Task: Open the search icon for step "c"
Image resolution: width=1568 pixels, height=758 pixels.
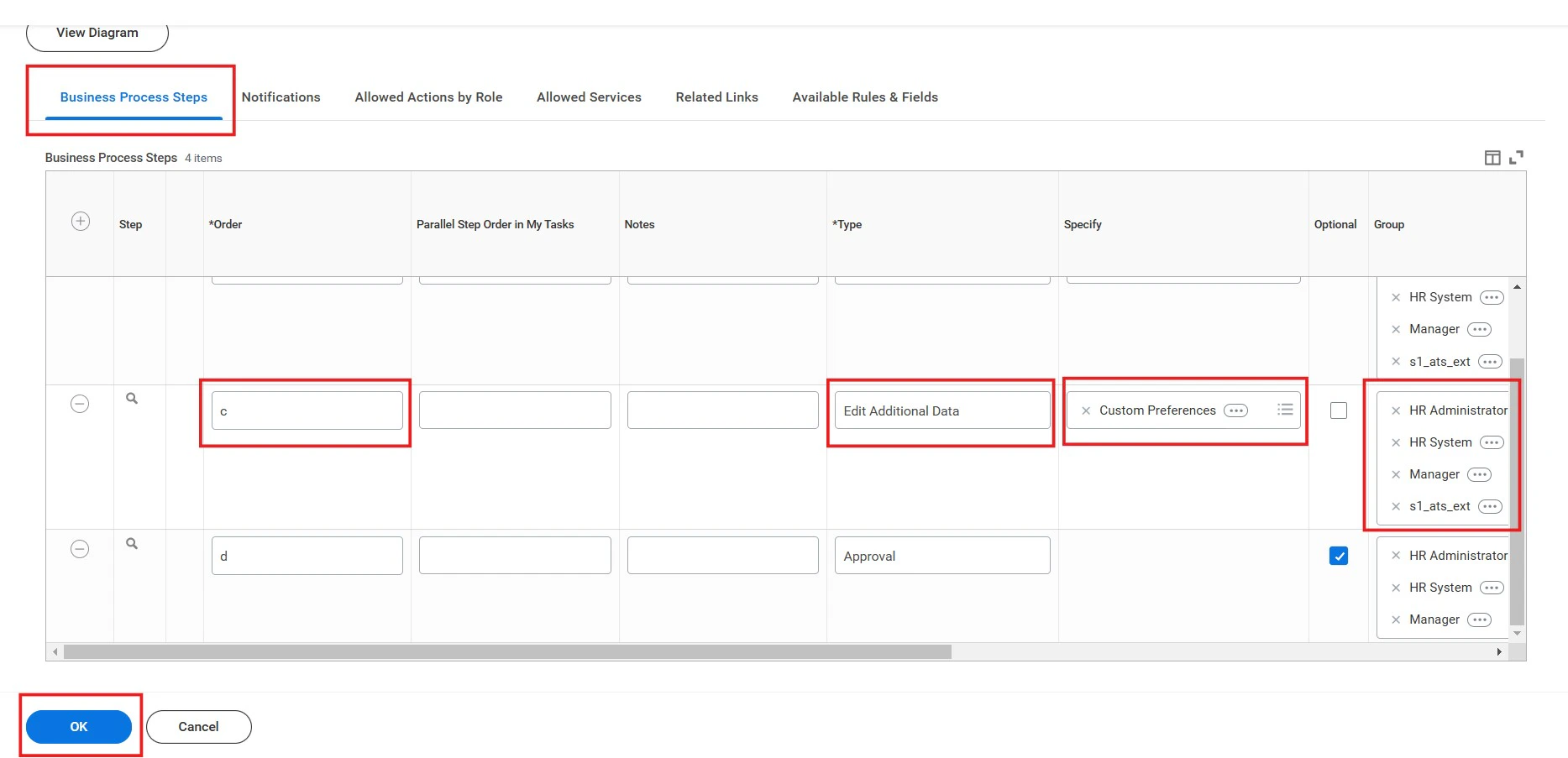Action: click(x=132, y=399)
